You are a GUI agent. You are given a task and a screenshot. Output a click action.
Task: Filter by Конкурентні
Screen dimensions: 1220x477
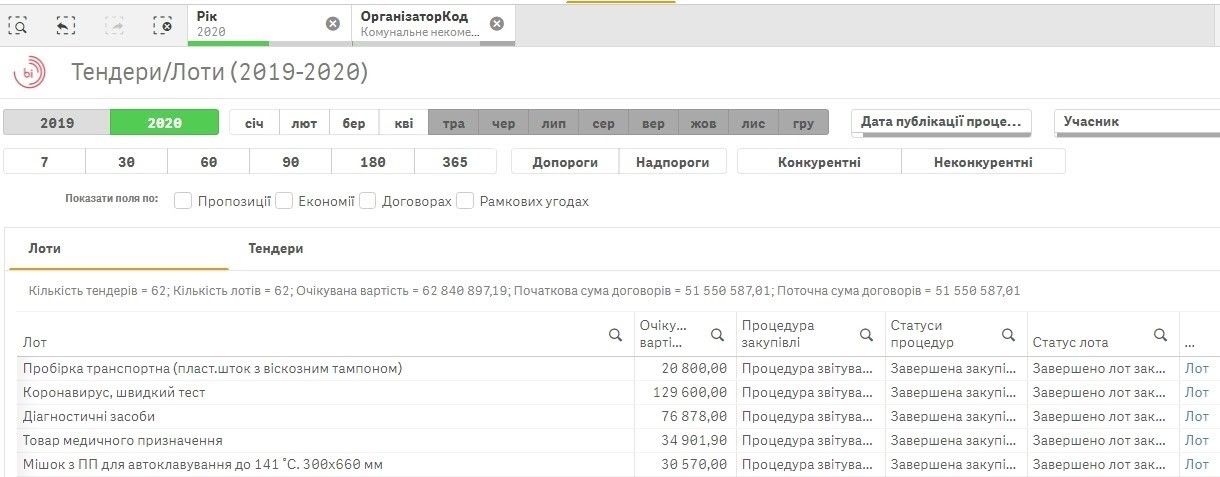click(x=820, y=162)
